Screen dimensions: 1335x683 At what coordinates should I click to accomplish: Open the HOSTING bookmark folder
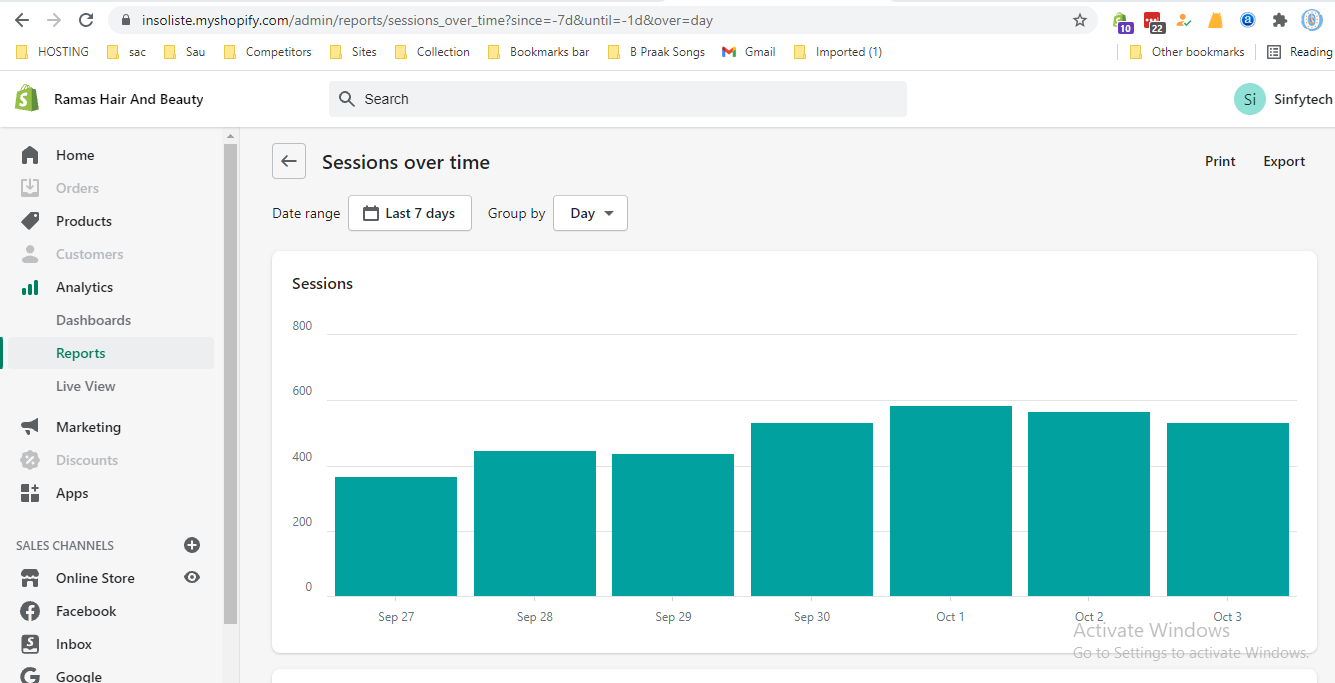(x=53, y=52)
